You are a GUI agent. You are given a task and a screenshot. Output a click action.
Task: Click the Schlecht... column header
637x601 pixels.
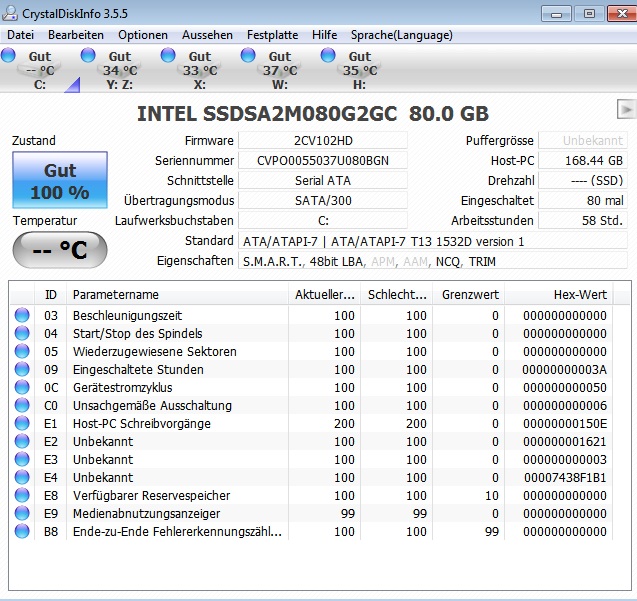tap(397, 294)
